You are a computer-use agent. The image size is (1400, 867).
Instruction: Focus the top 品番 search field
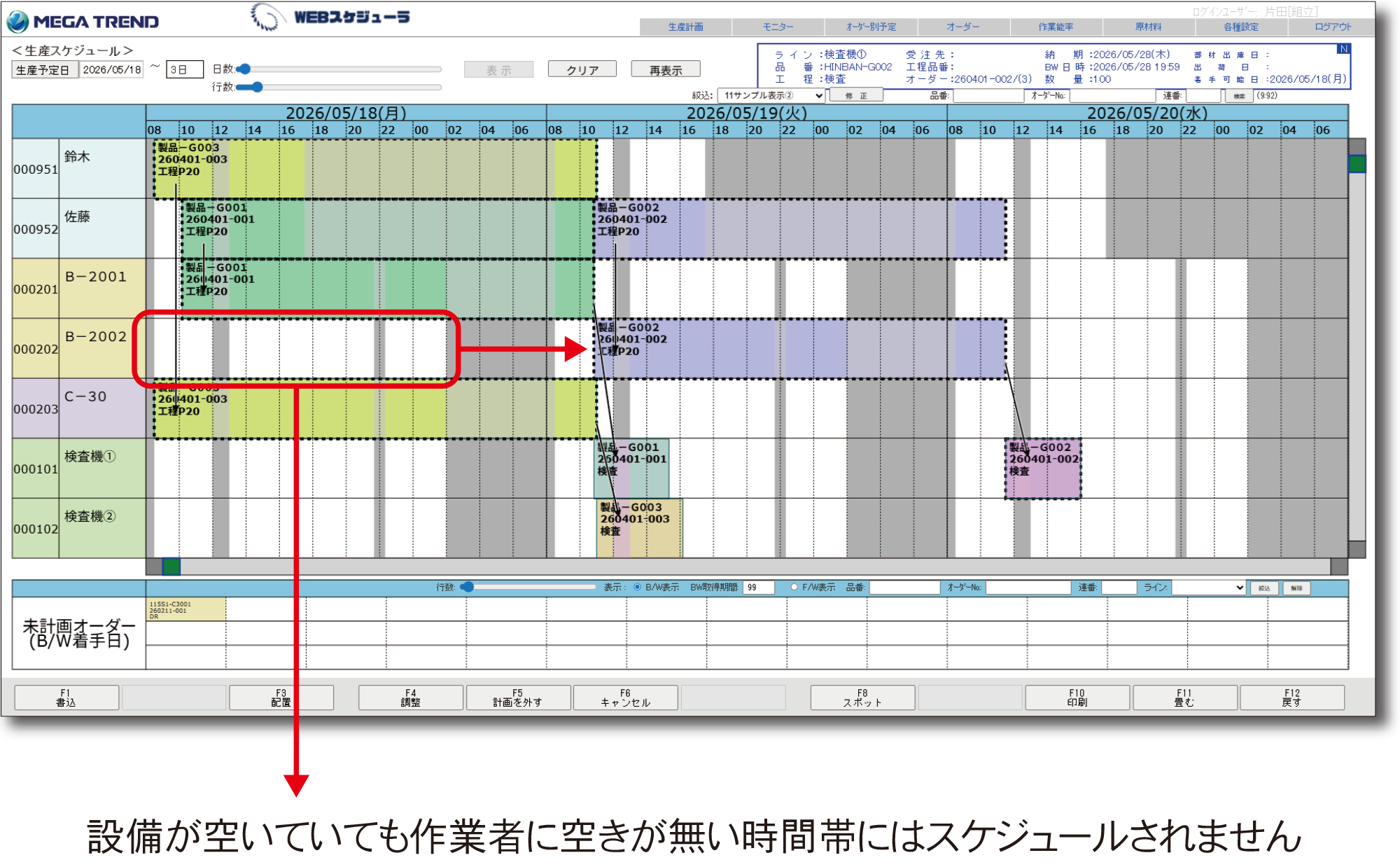[988, 96]
